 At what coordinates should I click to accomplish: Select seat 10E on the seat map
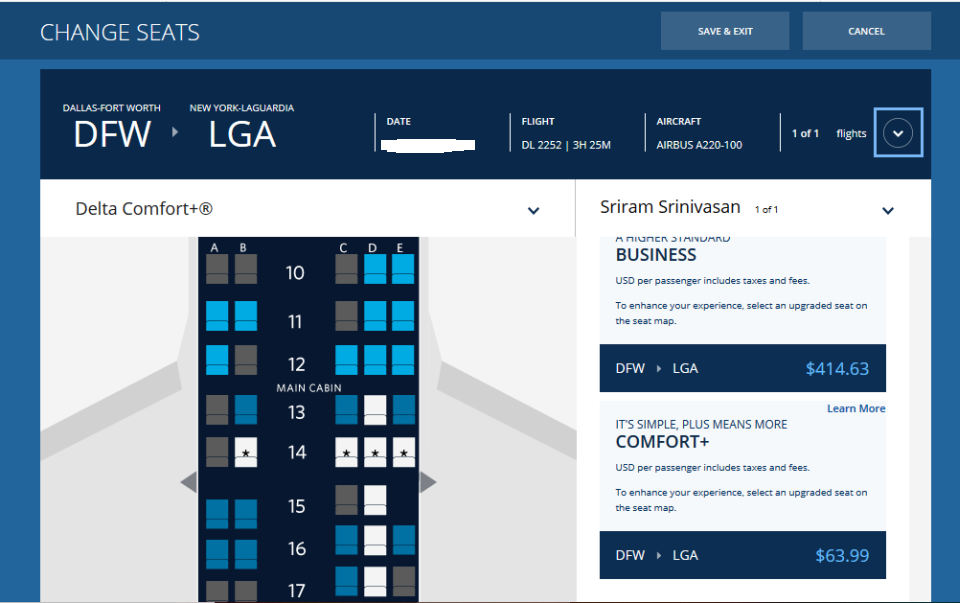click(403, 269)
